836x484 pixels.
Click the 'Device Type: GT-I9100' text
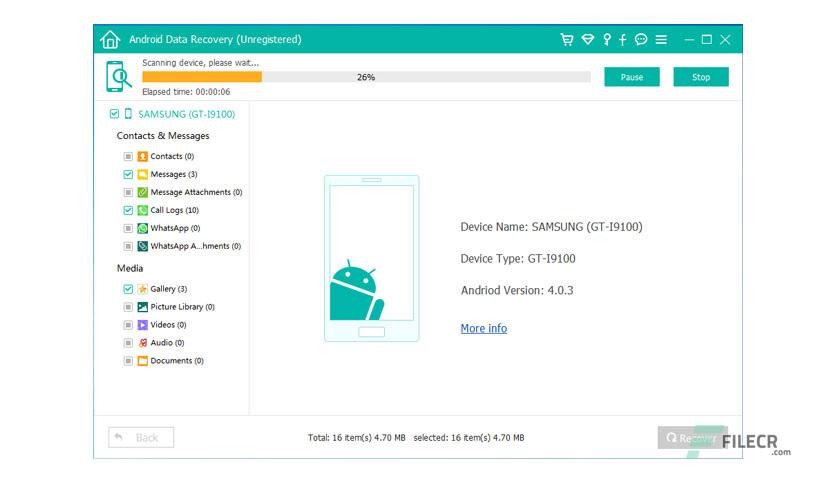coord(518,259)
